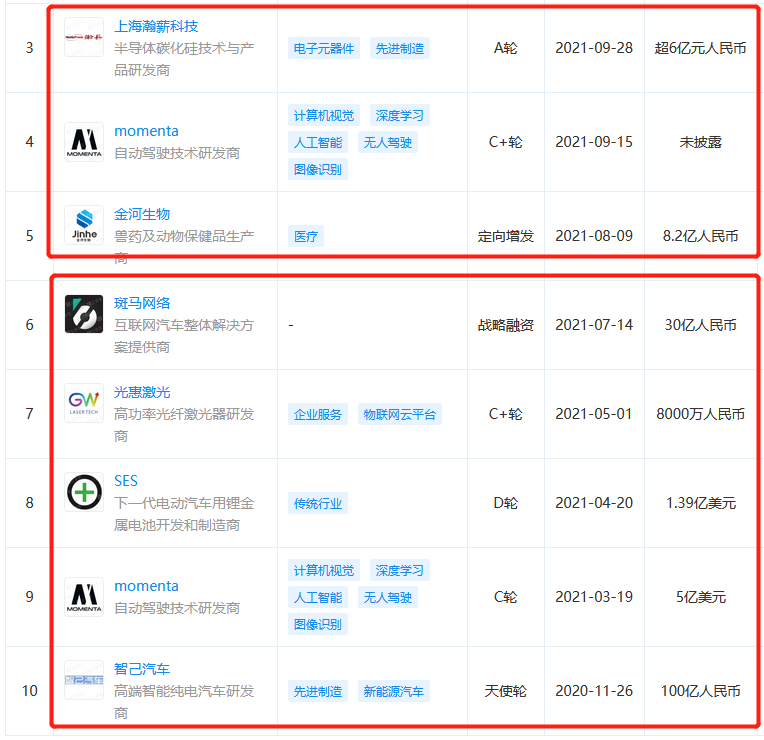The width and height of the screenshot is (764, 740).
Task: Select 深度学习 tag in row 9
Action: (400, 570)
